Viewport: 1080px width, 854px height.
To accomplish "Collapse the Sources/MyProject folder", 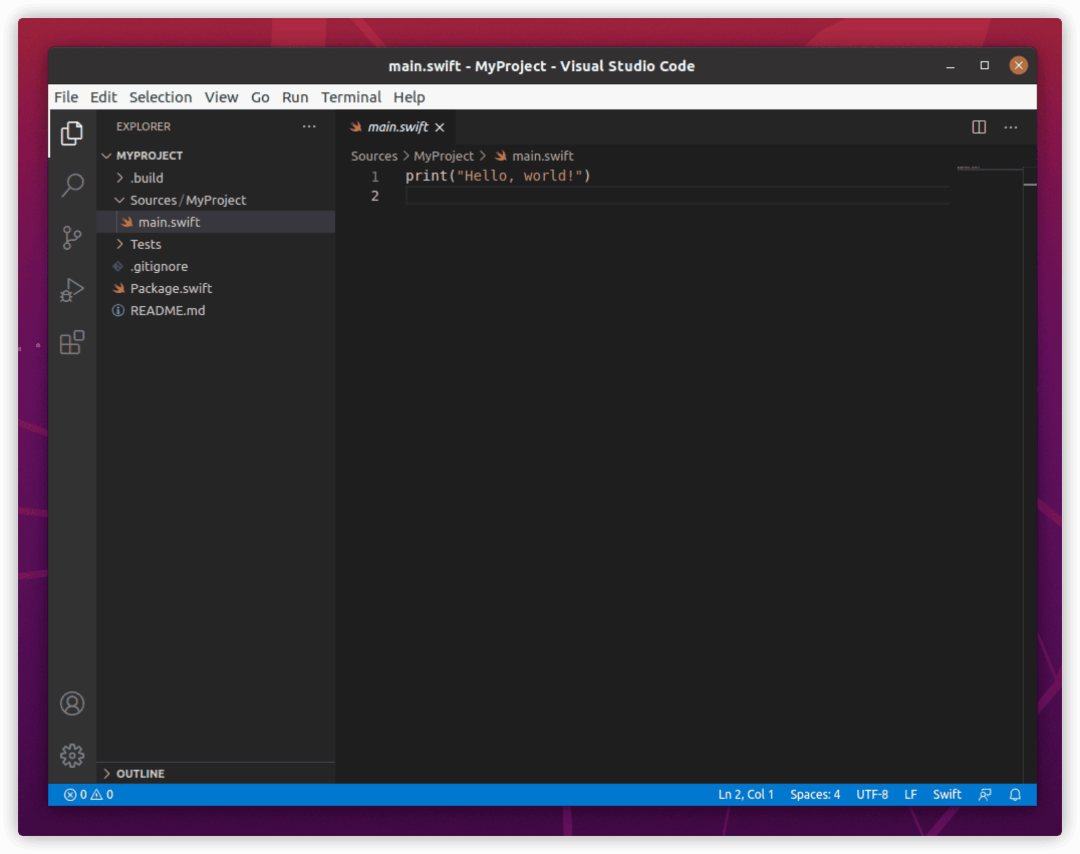I will [187, 200].
